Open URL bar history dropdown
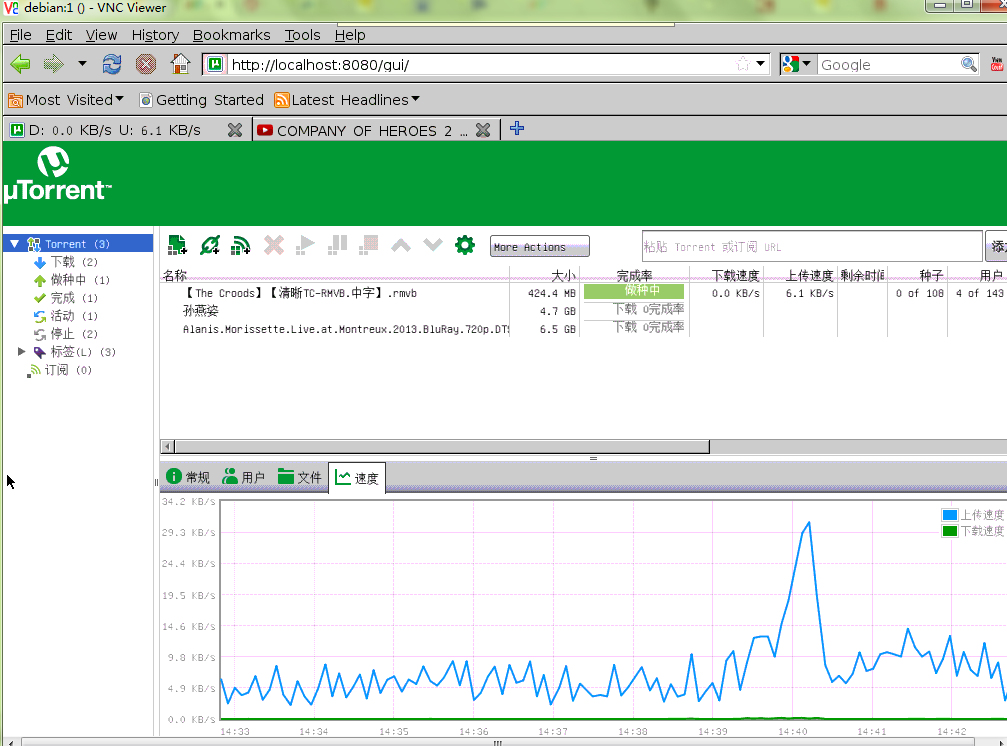Viewport: 1007px width, 746px height. click(760, 64)
